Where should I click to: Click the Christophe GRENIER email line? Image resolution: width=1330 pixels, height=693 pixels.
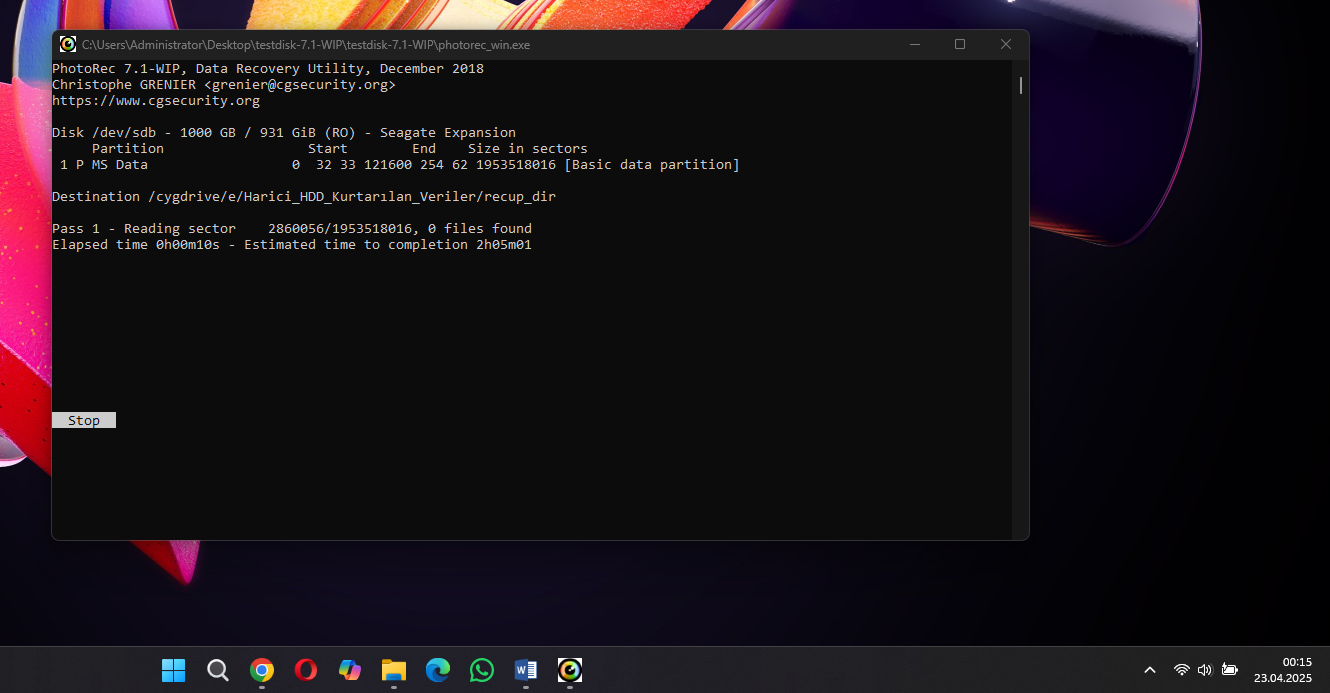(224, 84)
